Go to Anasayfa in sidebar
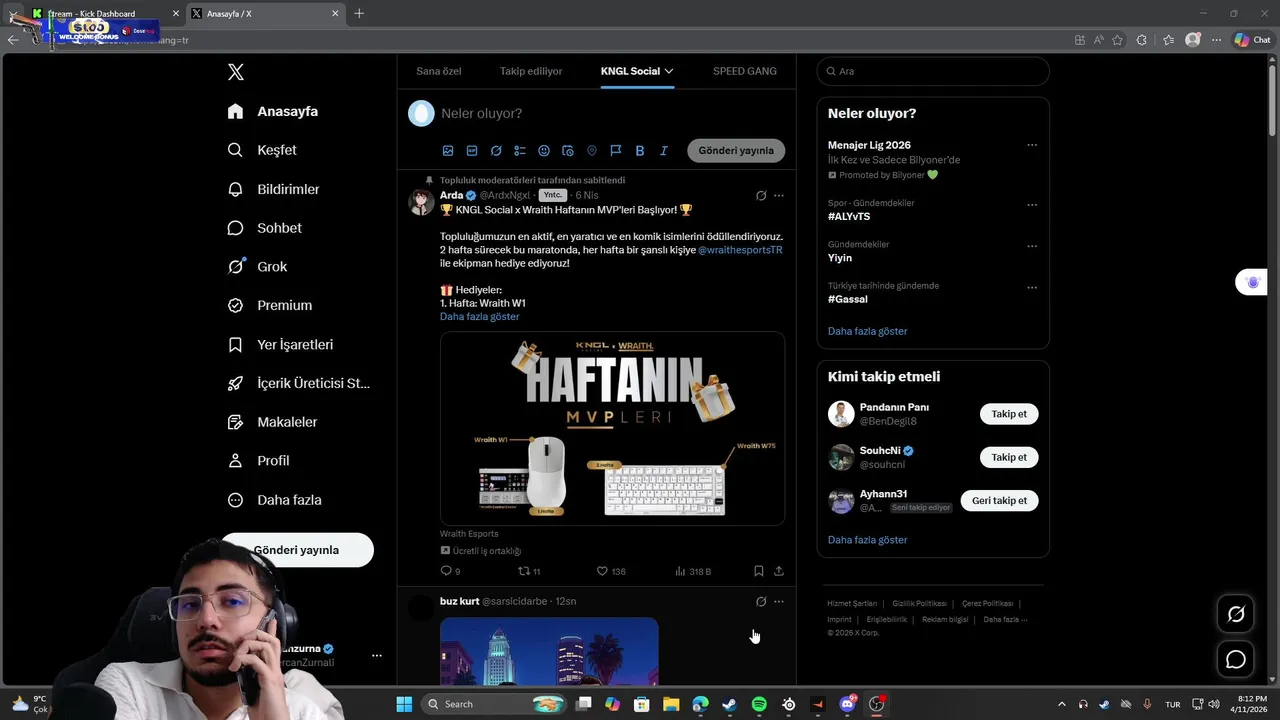The width and height of the screenshot is (1280, 720). (x=272, y=111)
